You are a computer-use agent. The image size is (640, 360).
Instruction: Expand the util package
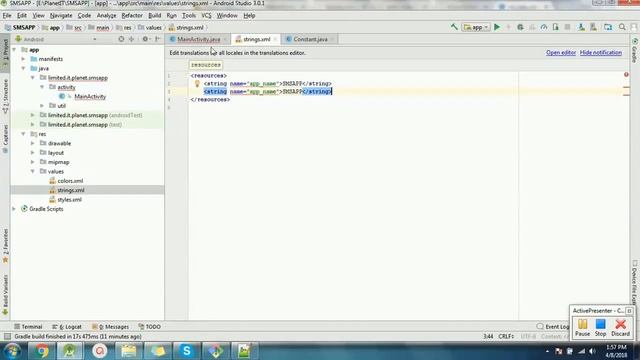pyautogui.click(x=42, y=106)
